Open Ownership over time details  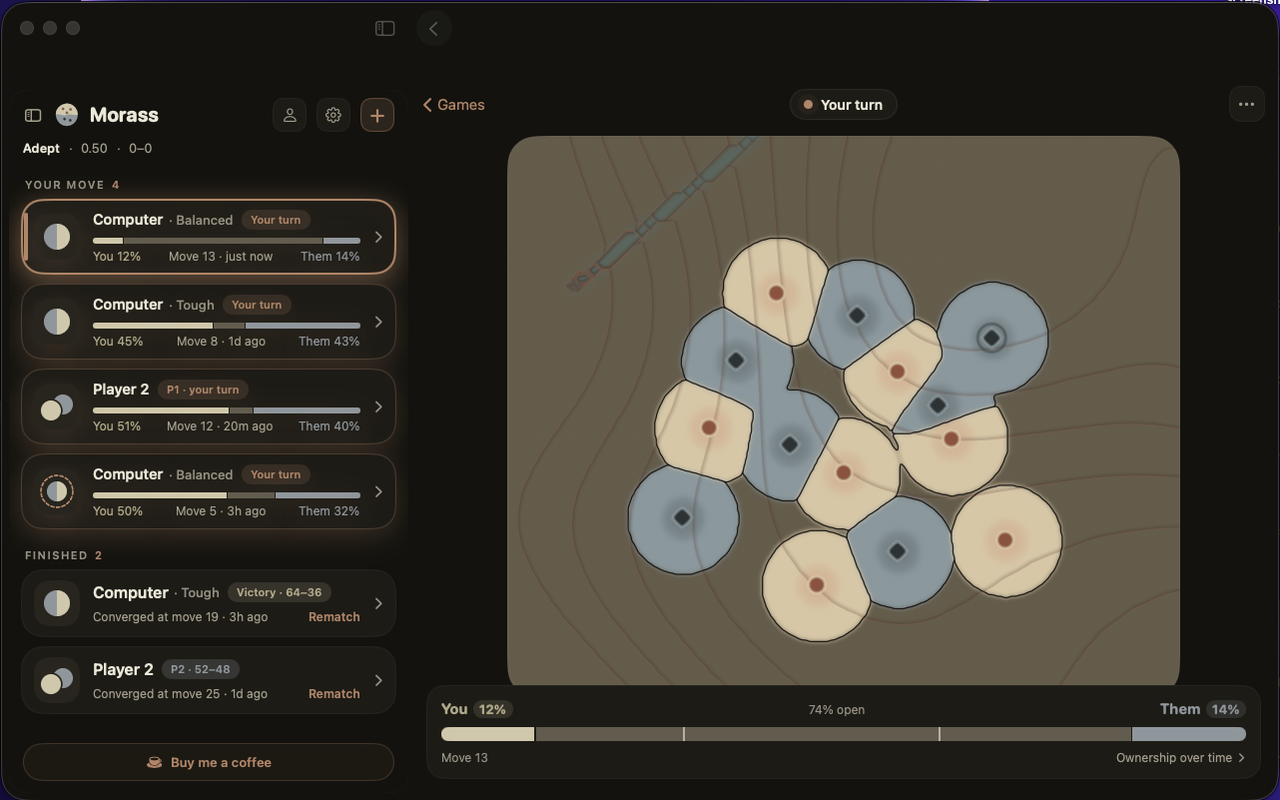tap(1181, 758)
